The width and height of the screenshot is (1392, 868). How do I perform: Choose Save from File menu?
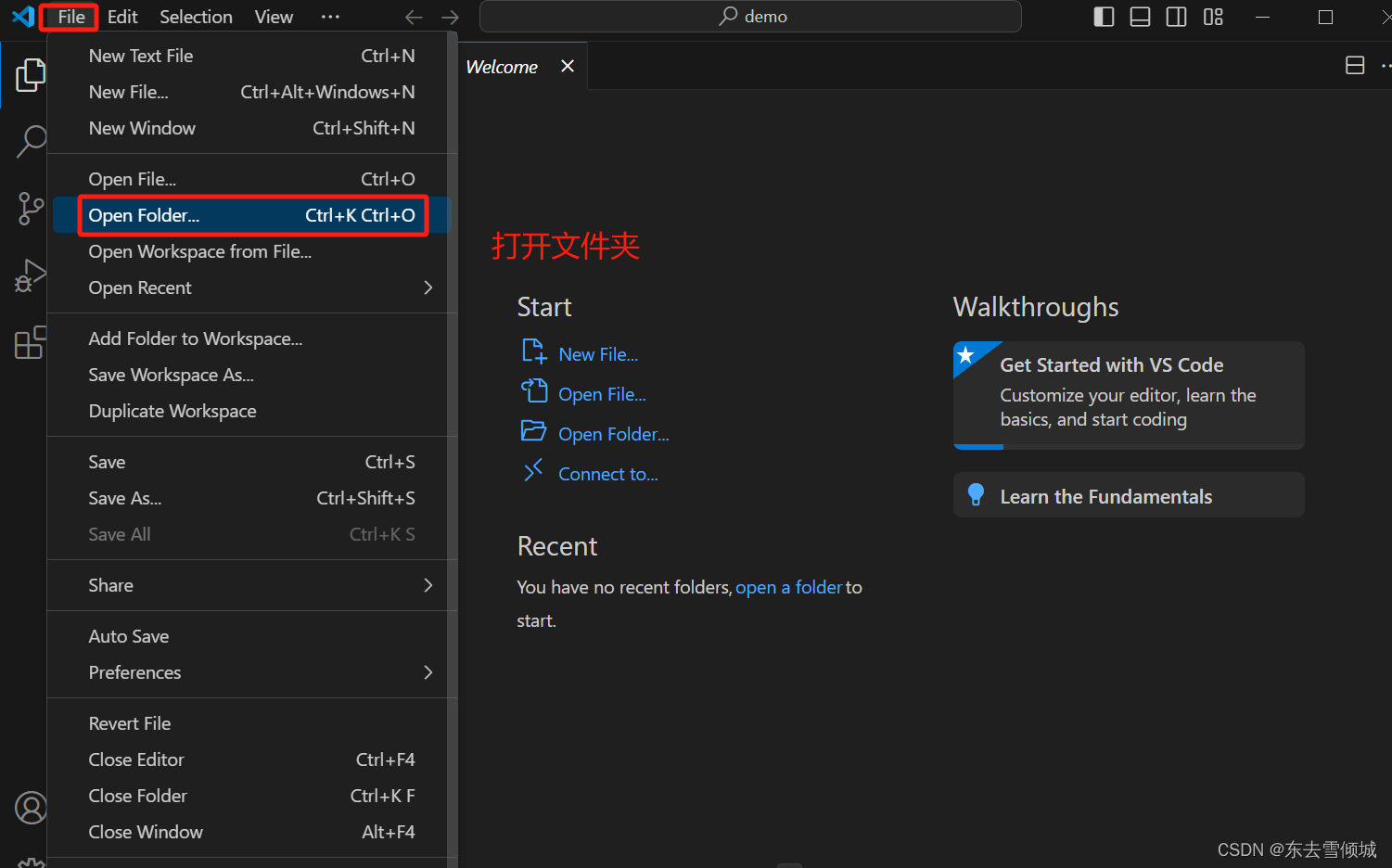251,462
